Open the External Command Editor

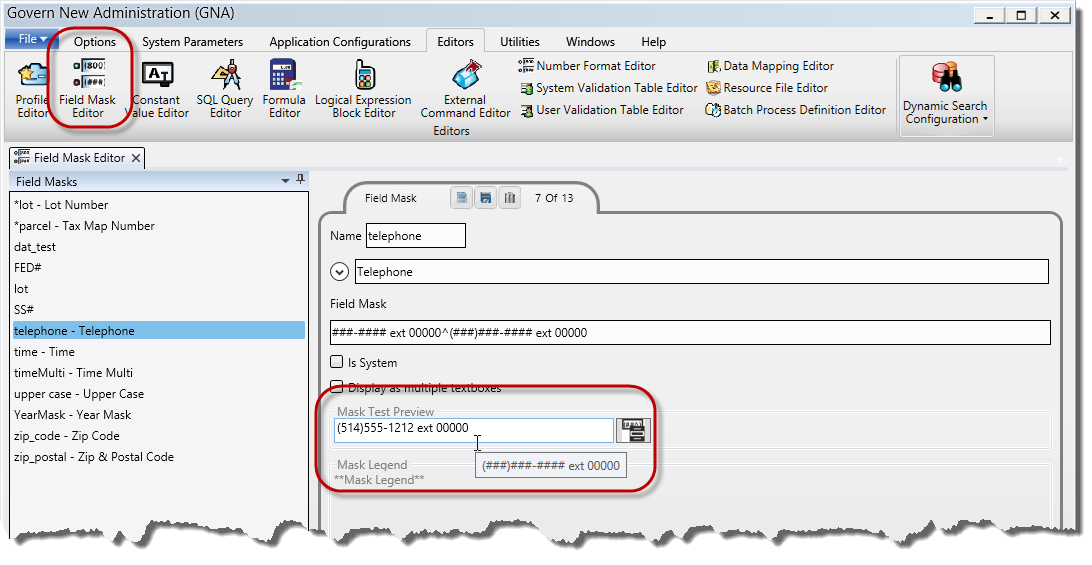pos(465,88)
